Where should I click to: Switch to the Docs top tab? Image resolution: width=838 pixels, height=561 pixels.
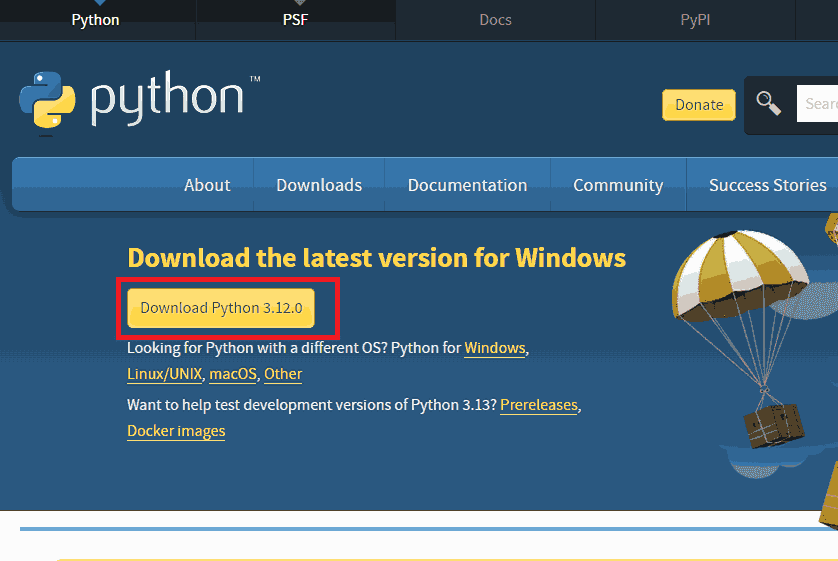point(495,20)
